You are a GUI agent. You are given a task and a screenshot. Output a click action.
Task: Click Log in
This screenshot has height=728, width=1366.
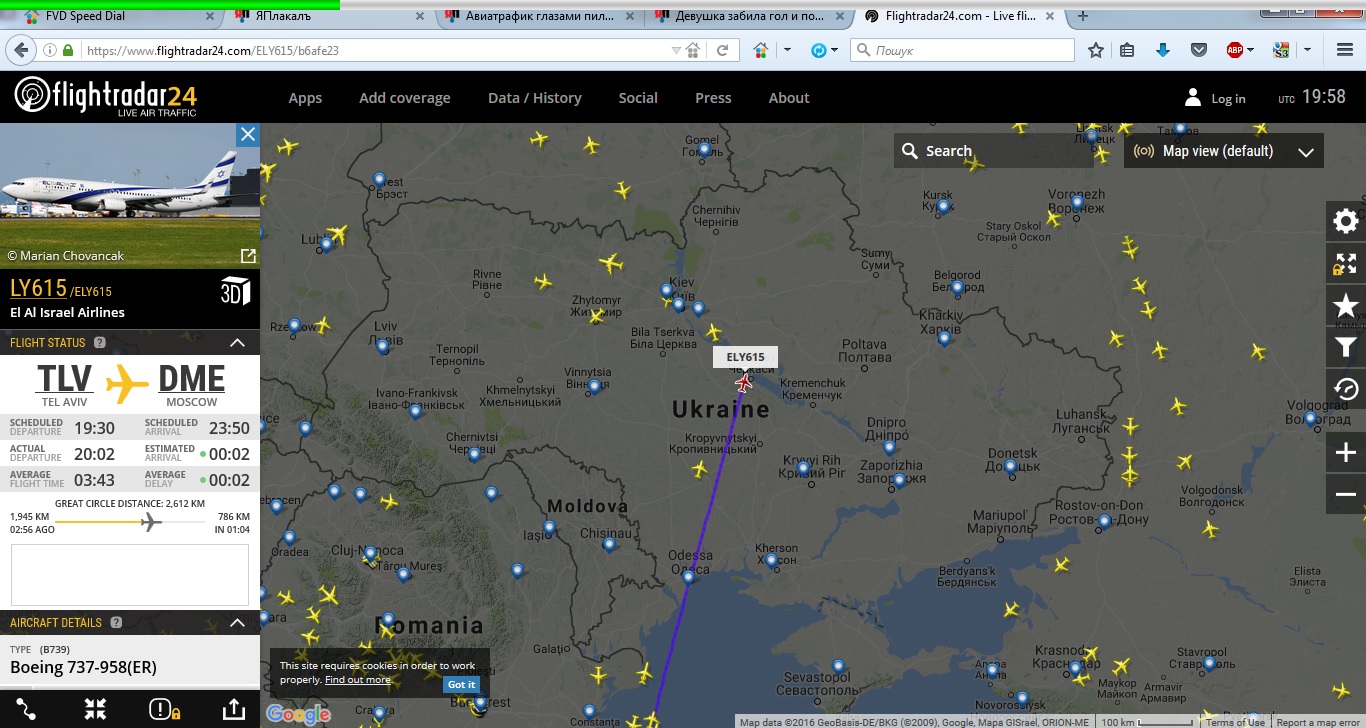[1228, 99]
